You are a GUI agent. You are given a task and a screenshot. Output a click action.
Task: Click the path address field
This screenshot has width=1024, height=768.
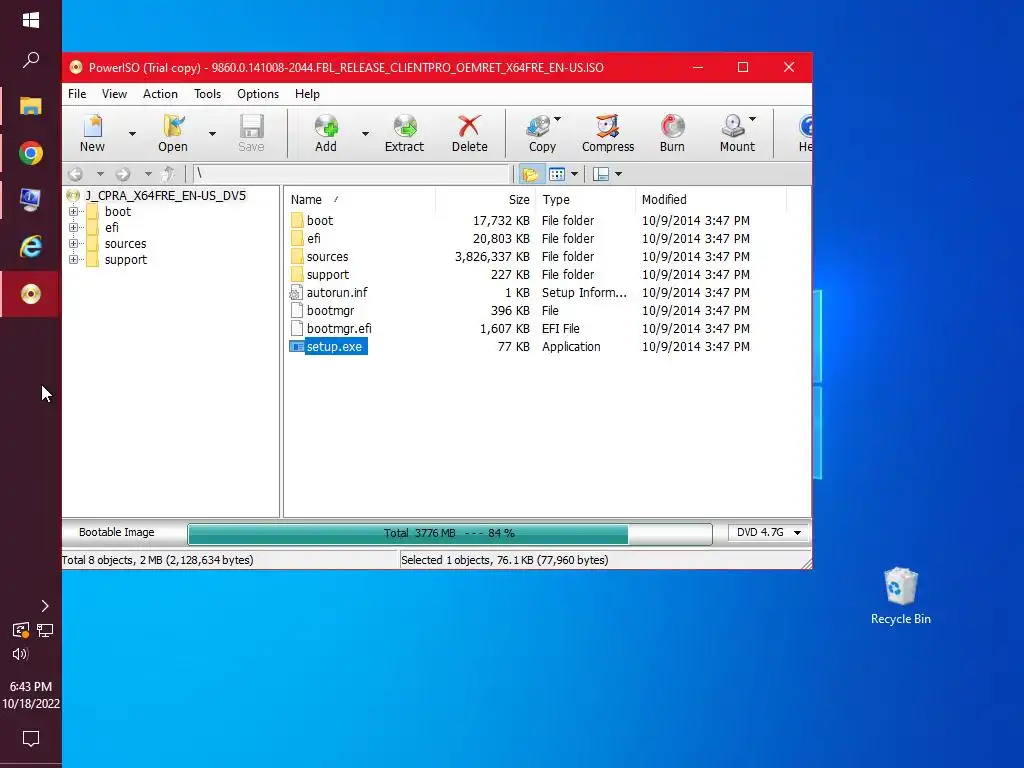click(x=351, y=174)
